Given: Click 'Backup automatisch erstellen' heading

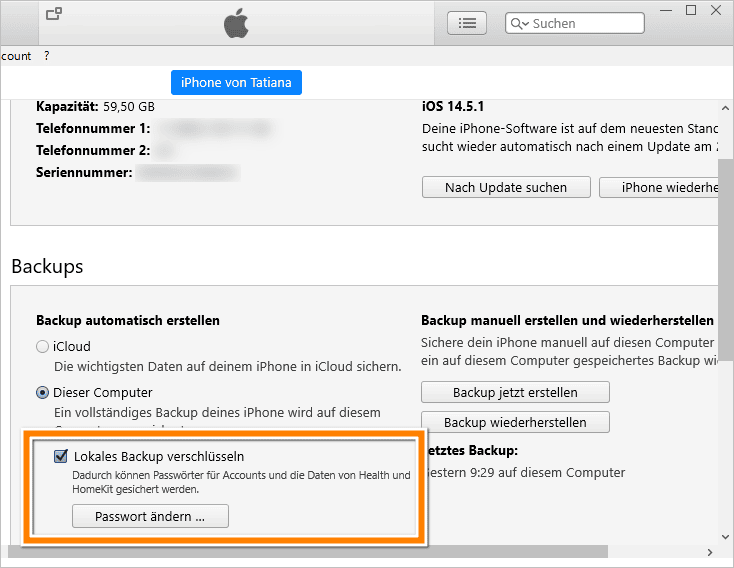Looking at the screenshot, I should 128,320.
